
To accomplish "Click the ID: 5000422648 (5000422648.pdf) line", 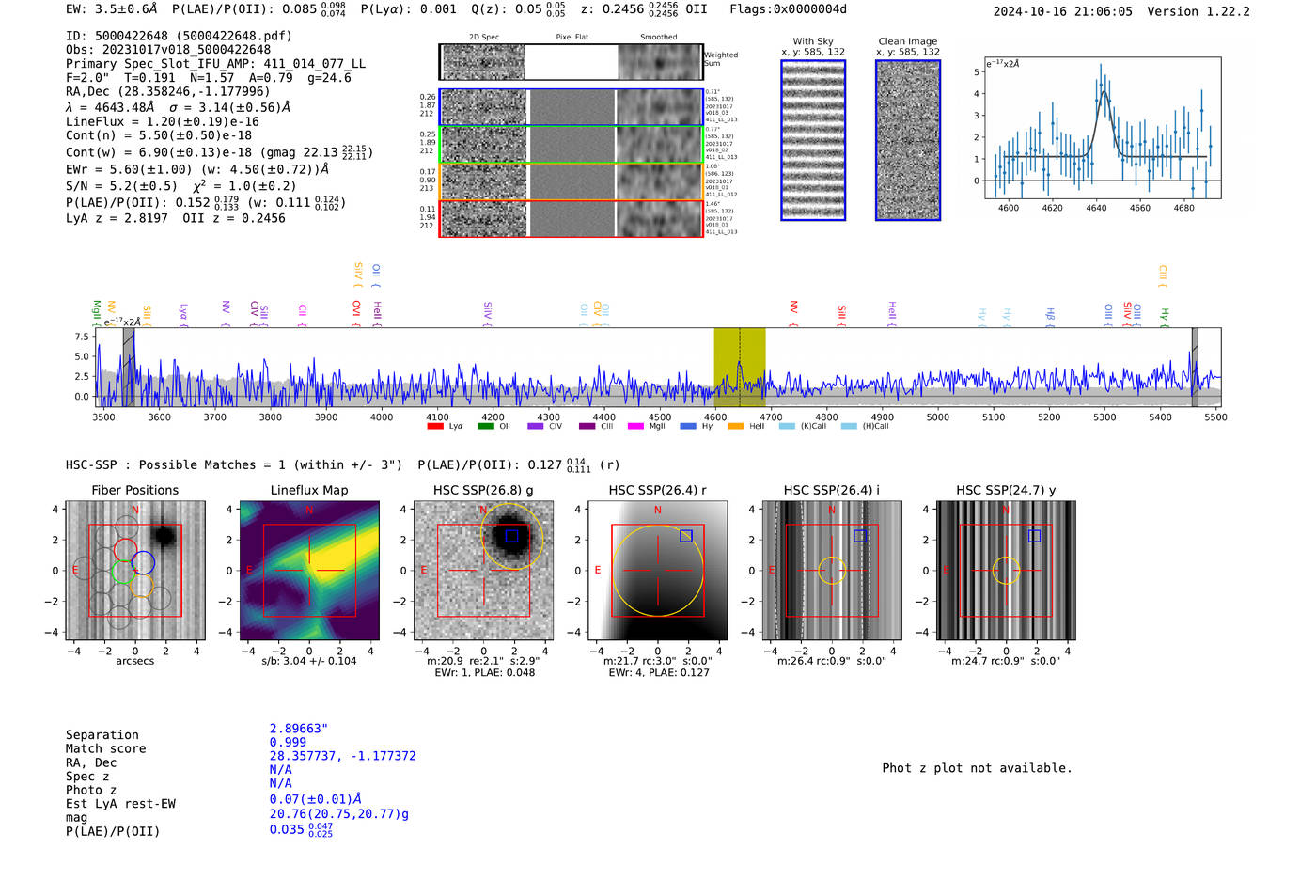I will pos(179,36).
